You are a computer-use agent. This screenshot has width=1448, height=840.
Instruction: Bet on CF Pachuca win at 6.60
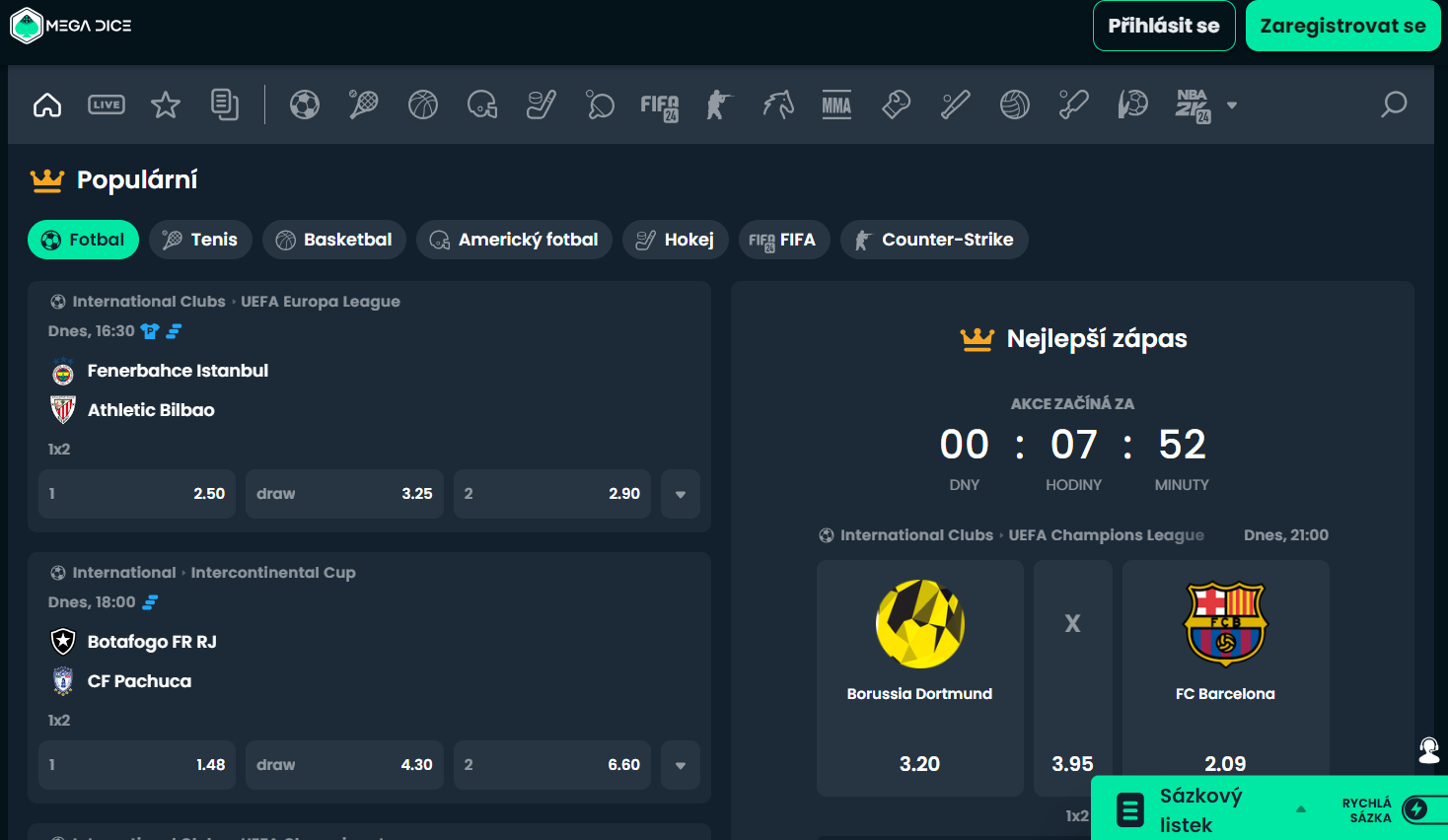(552, 765)
